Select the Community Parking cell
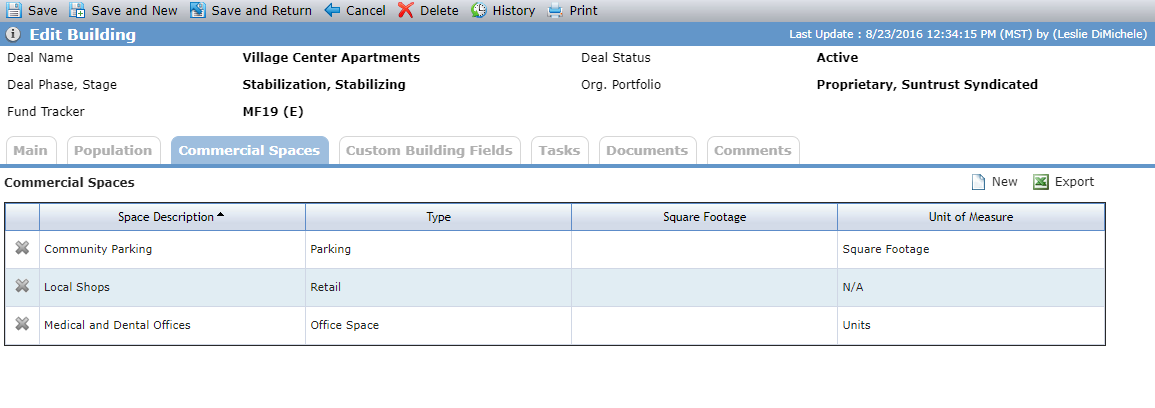 point(172,249)
